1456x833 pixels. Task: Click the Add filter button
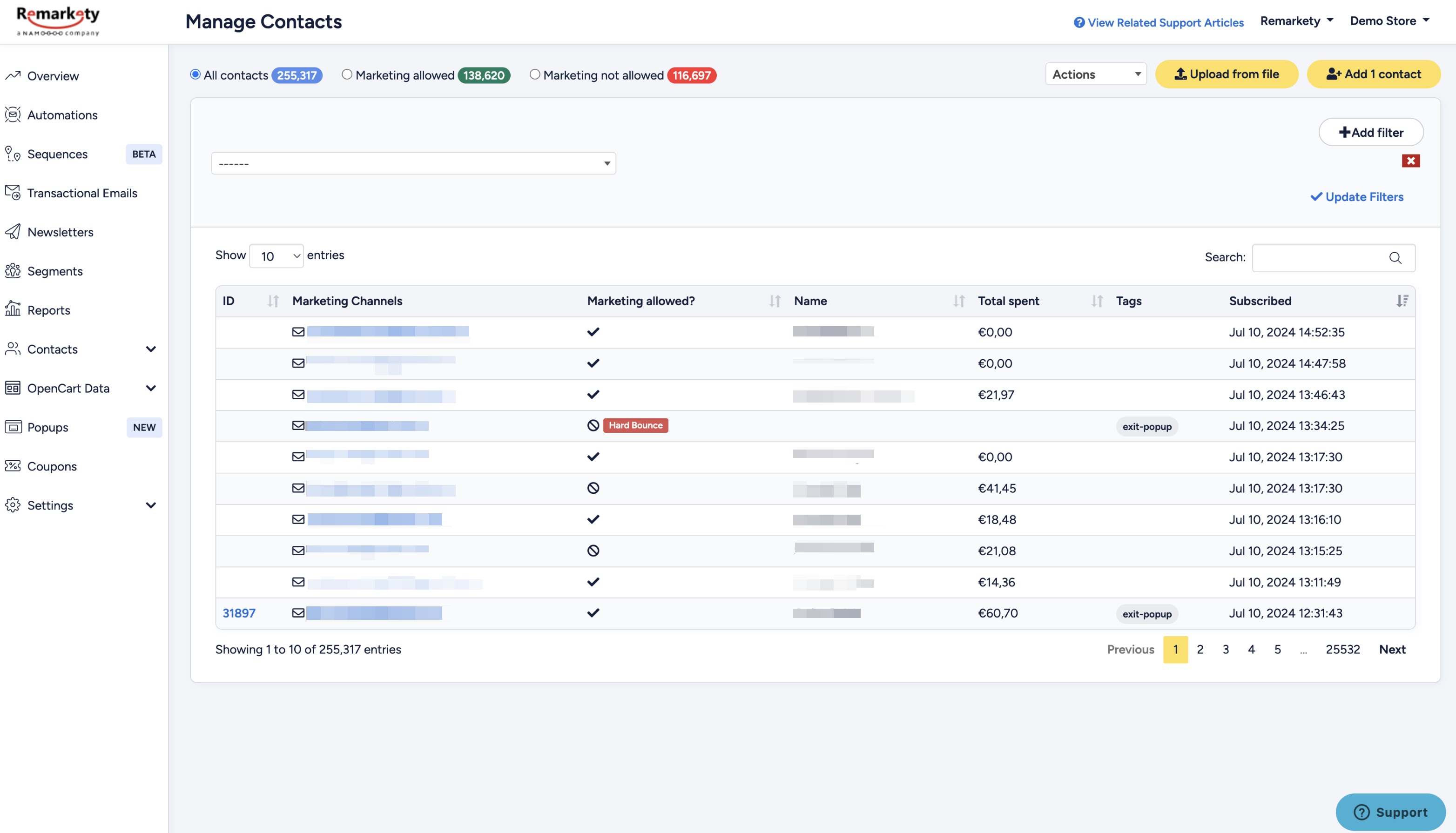click(x=1371, y=132)
